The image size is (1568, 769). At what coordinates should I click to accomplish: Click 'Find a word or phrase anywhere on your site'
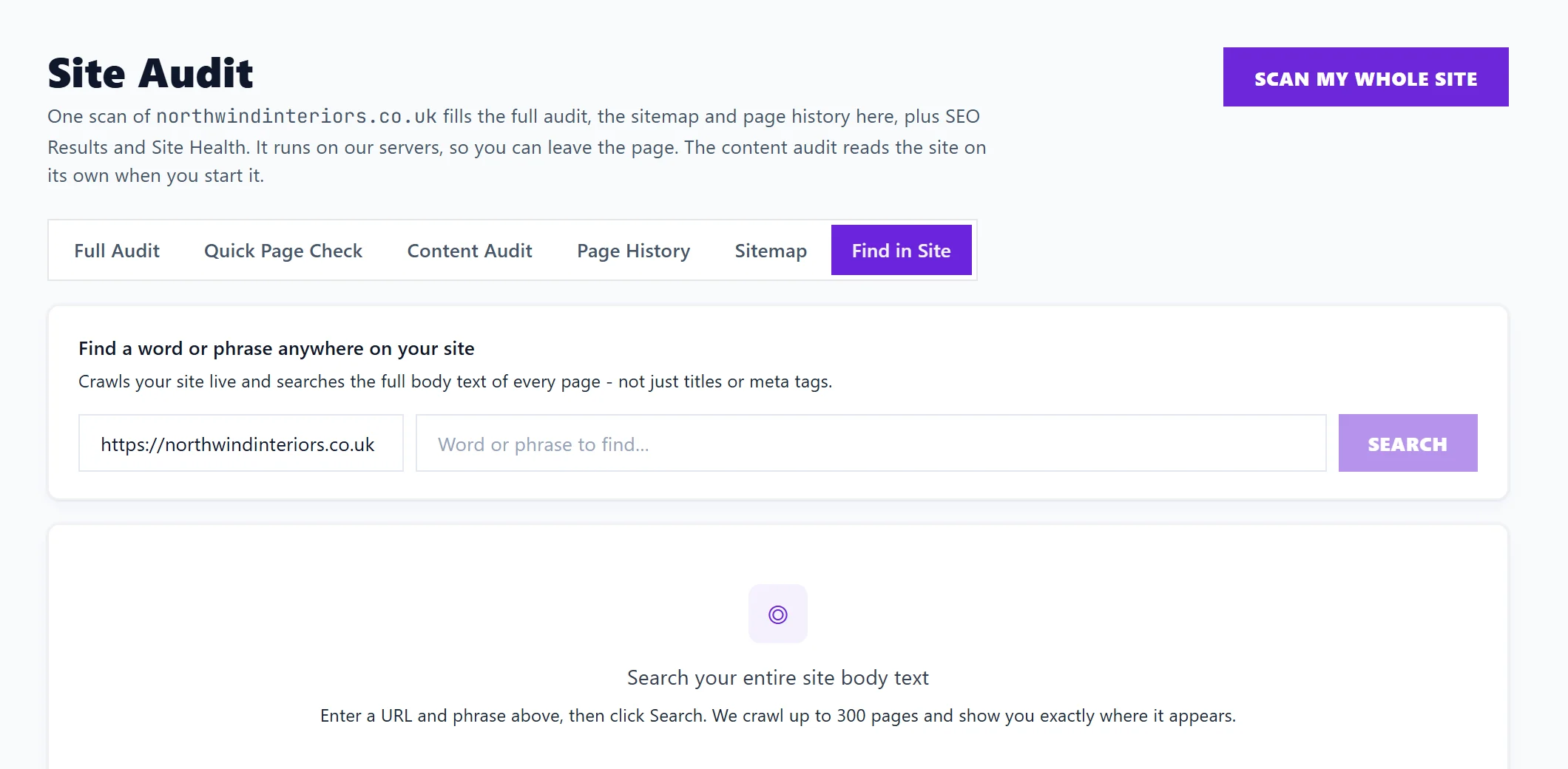(277, 348)
